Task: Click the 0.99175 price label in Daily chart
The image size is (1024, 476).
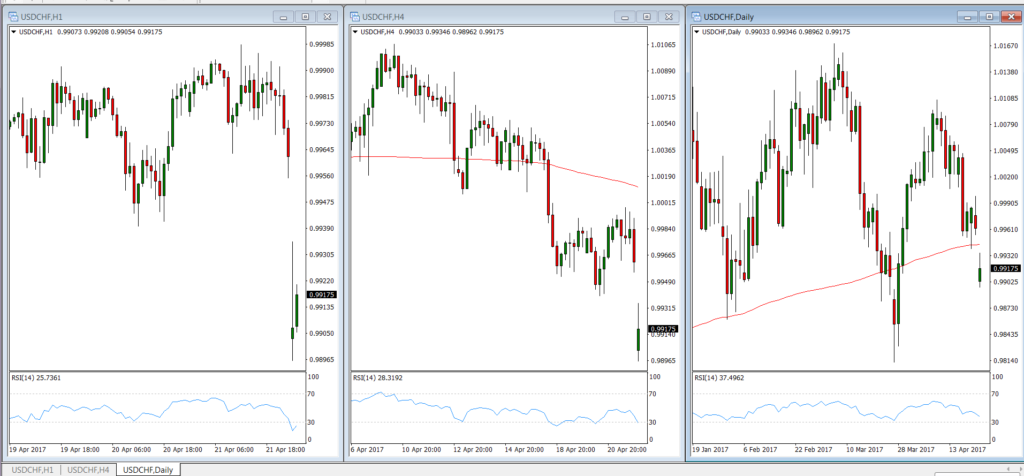Action: 1006,268
